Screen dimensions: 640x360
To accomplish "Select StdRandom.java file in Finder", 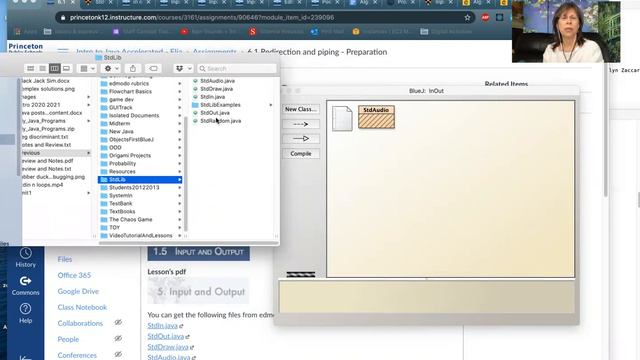I will [220, 121].
